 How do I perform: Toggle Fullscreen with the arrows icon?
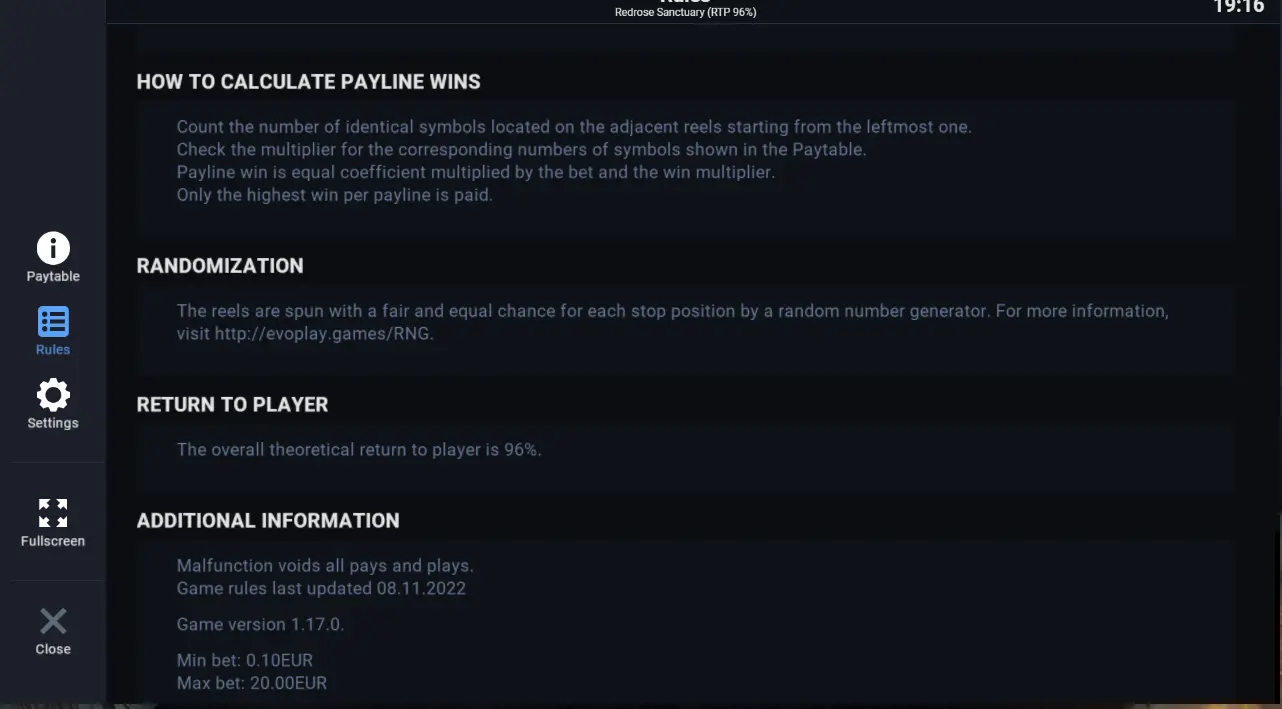[x=53, y=513]
